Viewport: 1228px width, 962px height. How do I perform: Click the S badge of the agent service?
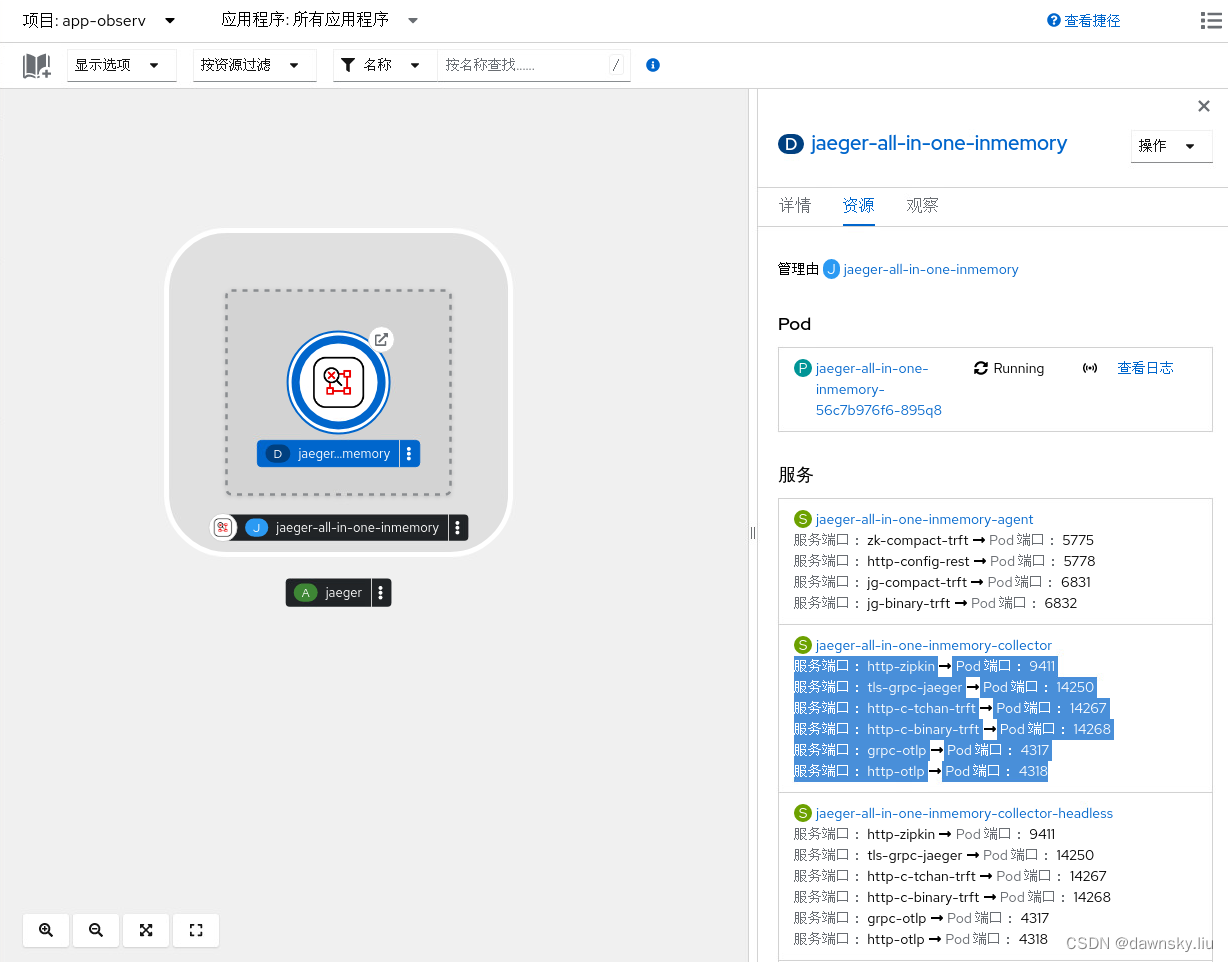click(x=802, y=519)
